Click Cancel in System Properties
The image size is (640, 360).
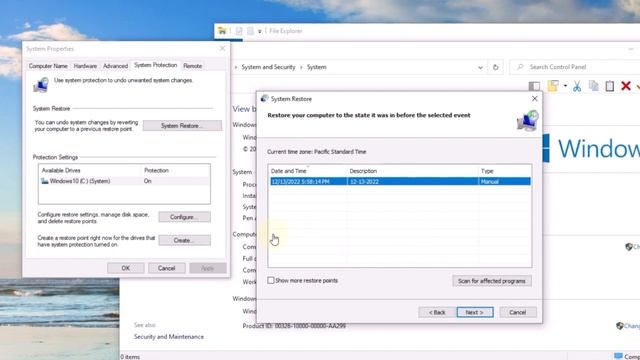pyautogui.click(x=167, y=268)
